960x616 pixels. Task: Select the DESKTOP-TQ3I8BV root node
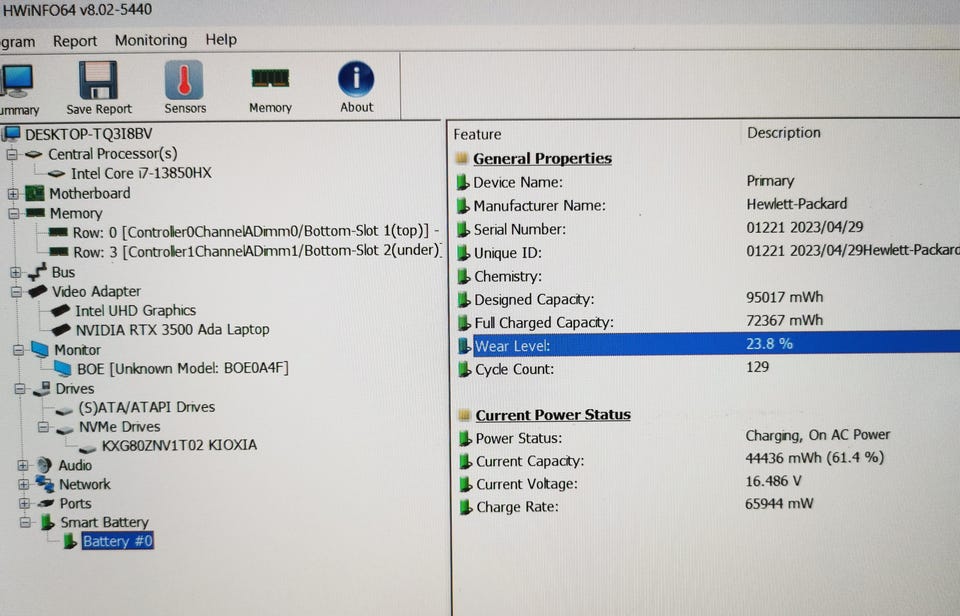click(x=89, y=133)
